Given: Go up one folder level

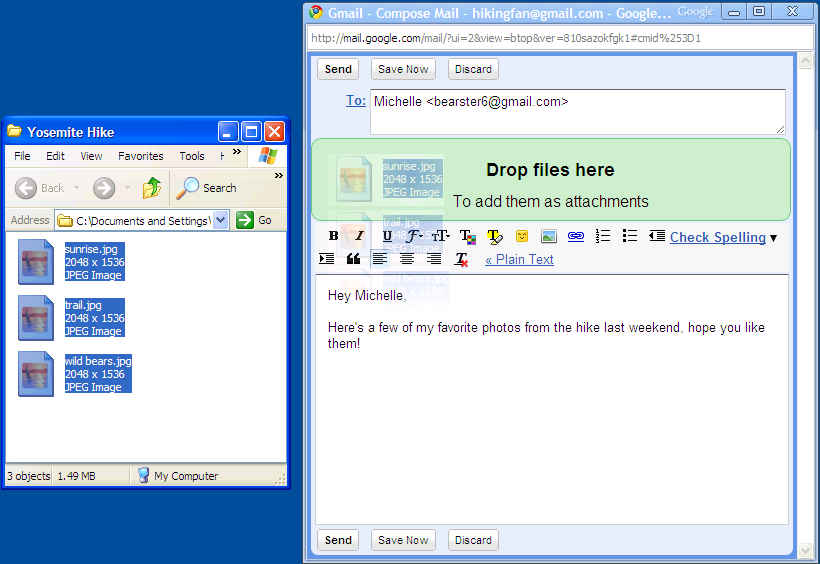Looking at the screenshot, I should 152,188.
